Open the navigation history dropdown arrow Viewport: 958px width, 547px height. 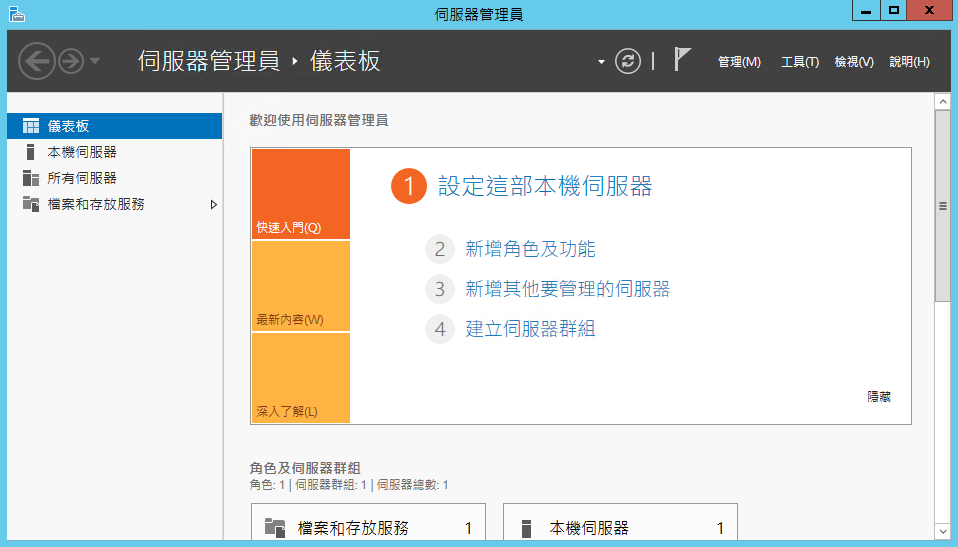tap(95, 61)
